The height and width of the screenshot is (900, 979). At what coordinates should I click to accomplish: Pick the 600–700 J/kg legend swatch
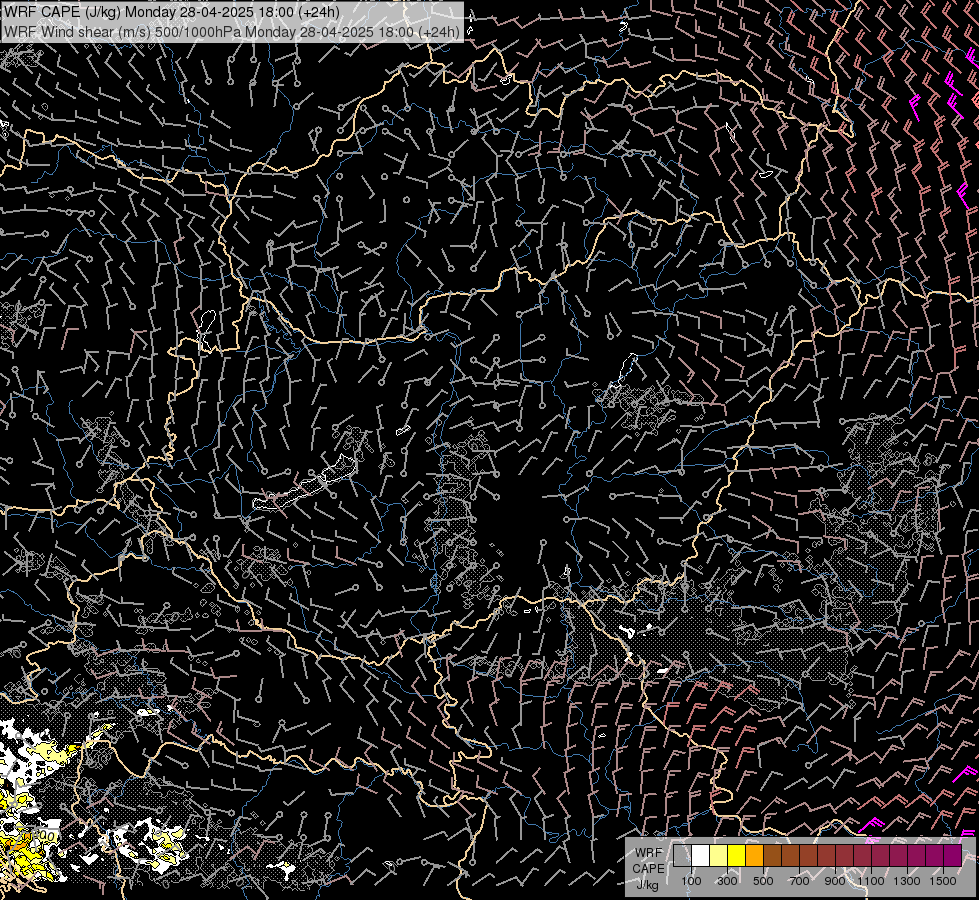(791, 856)
